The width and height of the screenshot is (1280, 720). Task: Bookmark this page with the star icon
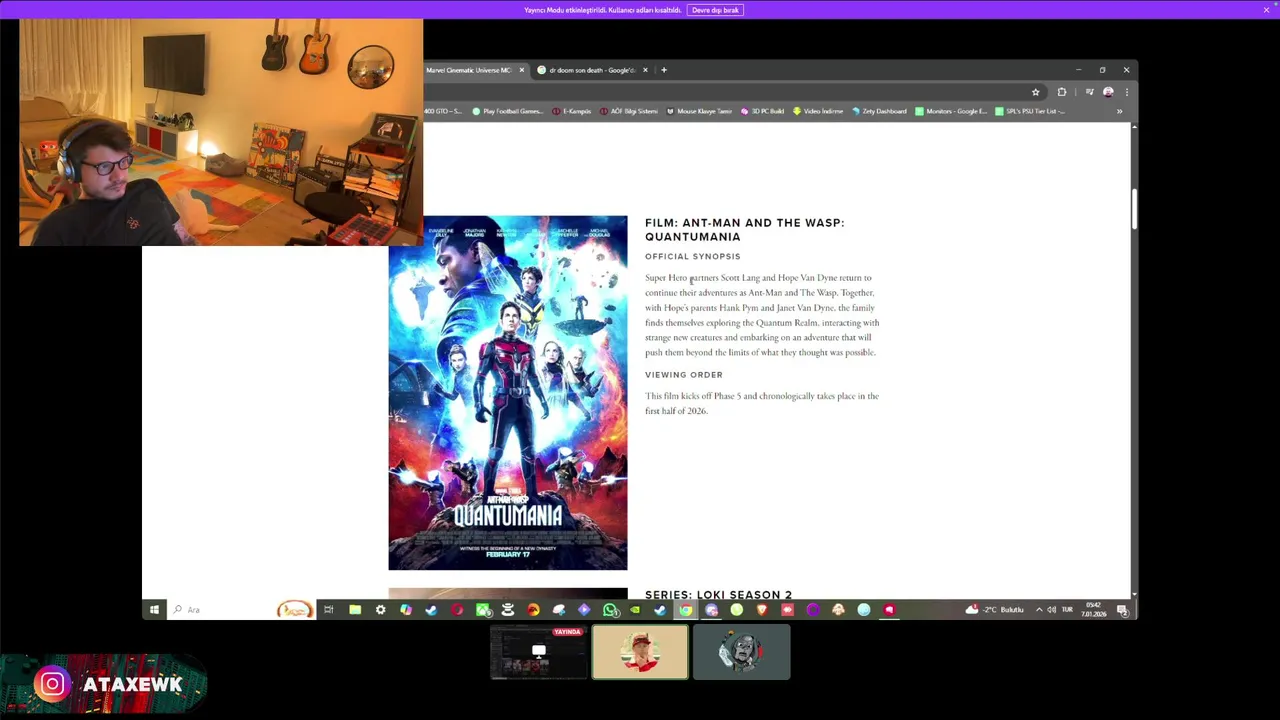1035,92
